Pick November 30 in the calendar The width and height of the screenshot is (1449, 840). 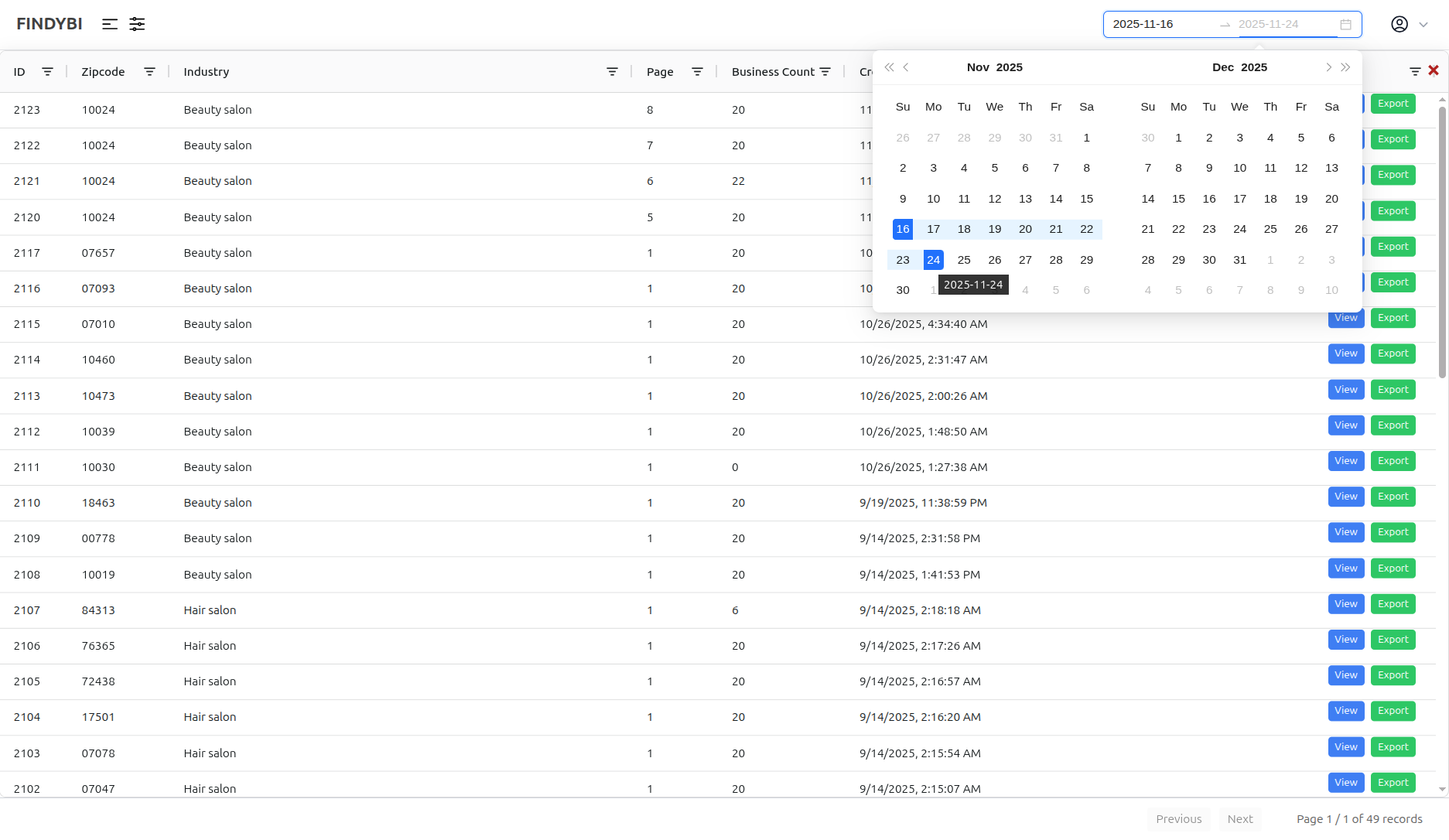903,290
